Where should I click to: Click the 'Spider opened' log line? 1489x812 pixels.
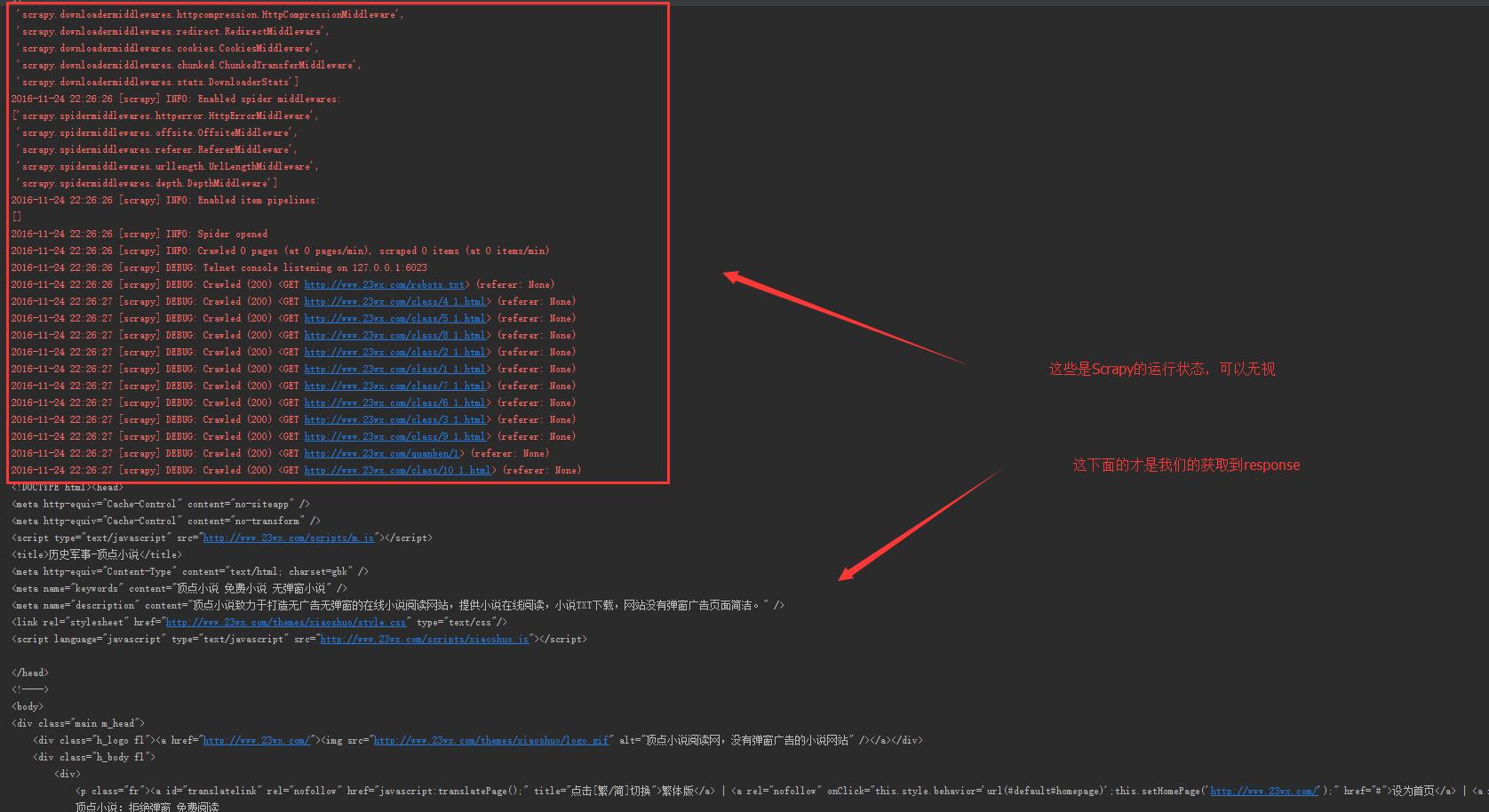pyautogui.click(x=139, y=234)
